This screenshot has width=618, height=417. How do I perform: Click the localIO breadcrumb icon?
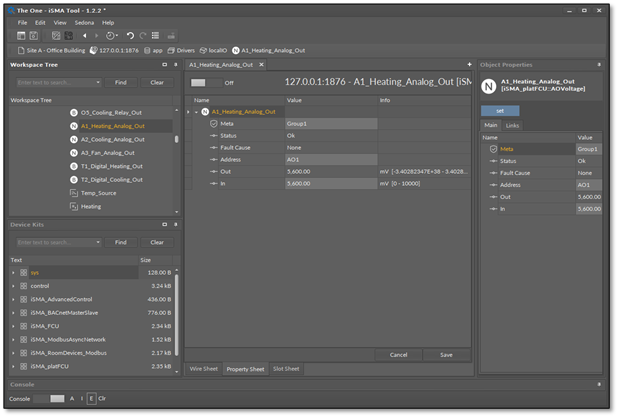[x=203, y=49]
